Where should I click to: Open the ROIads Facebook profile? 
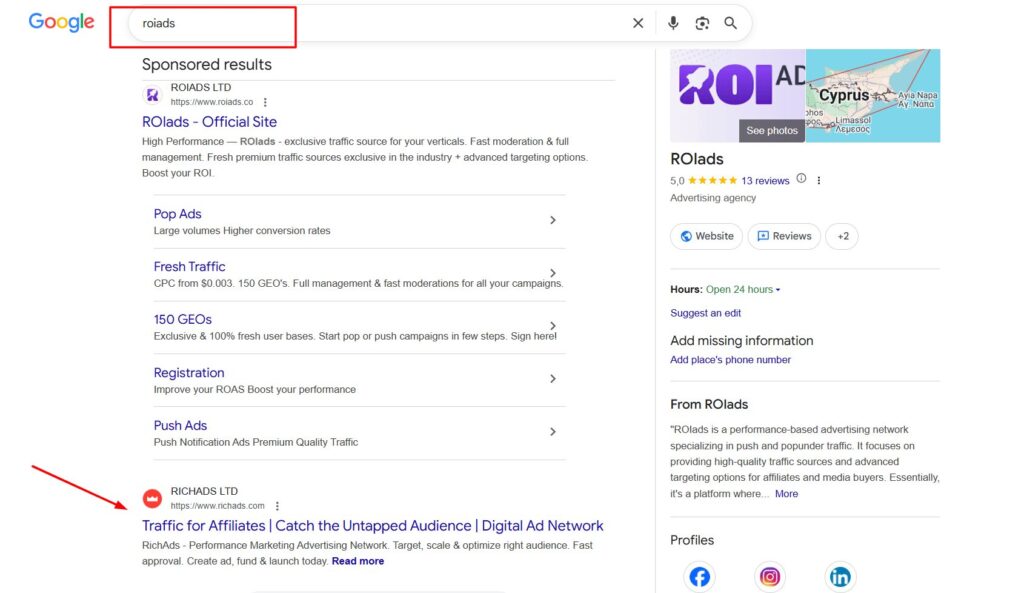pos(699,577)
